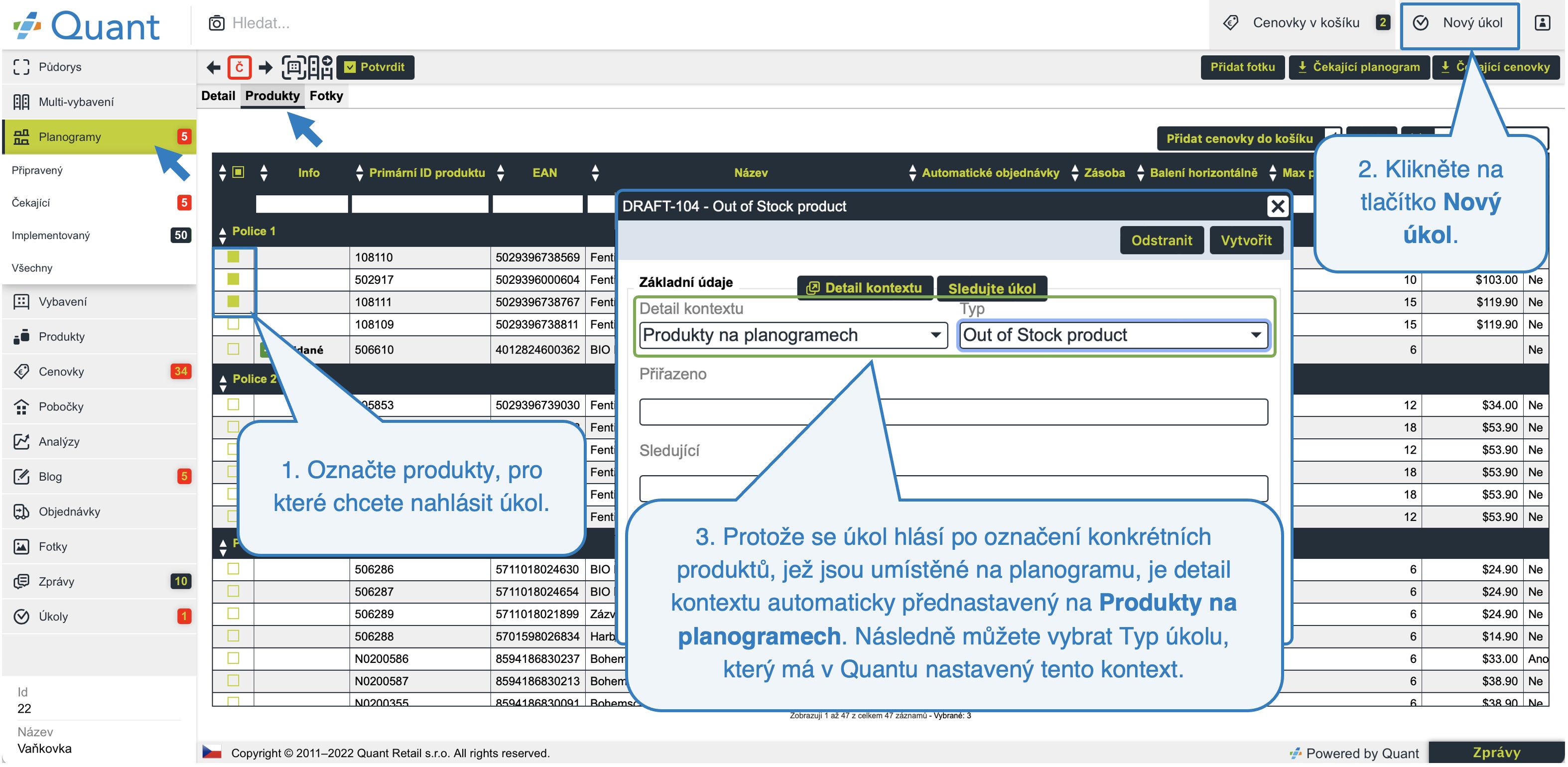Click the Nový úkol button

(x=1459, y=24)
